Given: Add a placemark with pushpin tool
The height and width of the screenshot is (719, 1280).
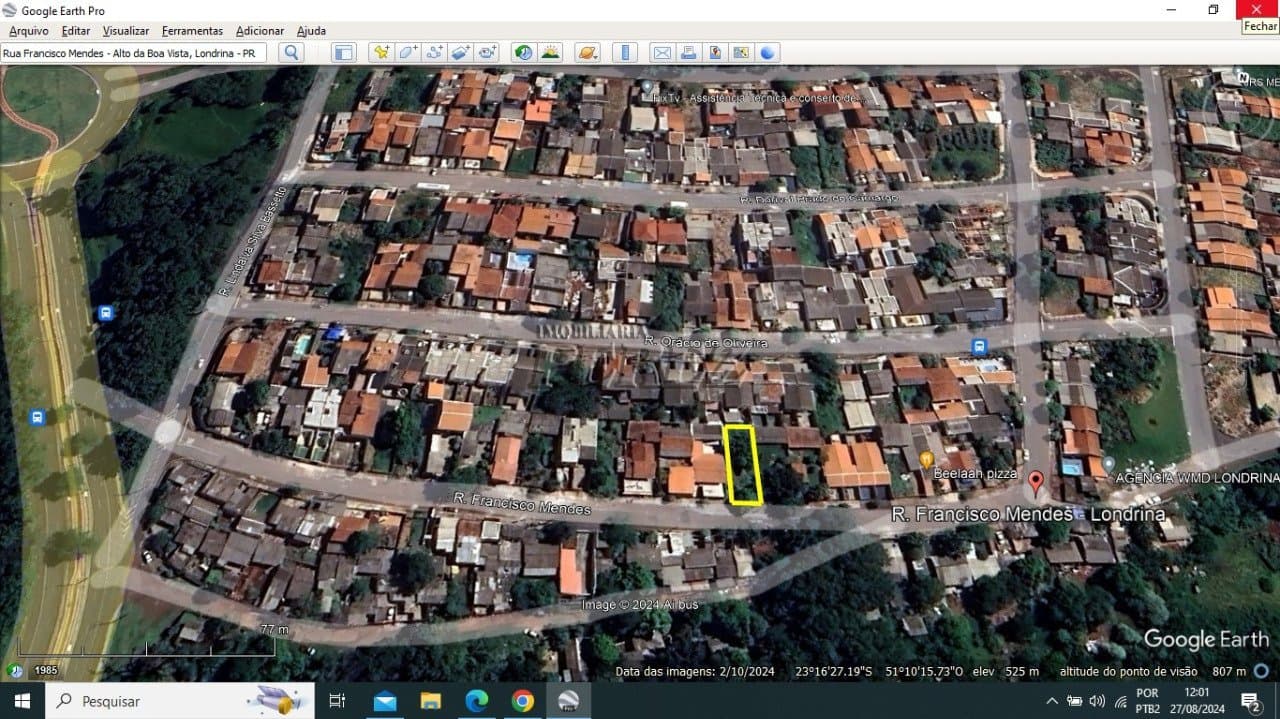Looking at the screenshot, I should point(382,53).
